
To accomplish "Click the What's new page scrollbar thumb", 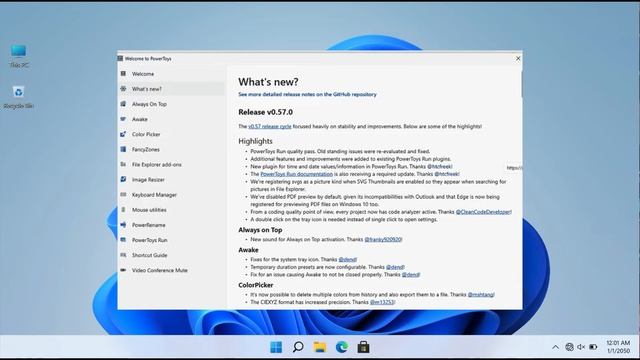I will click(x=521, y=84).
